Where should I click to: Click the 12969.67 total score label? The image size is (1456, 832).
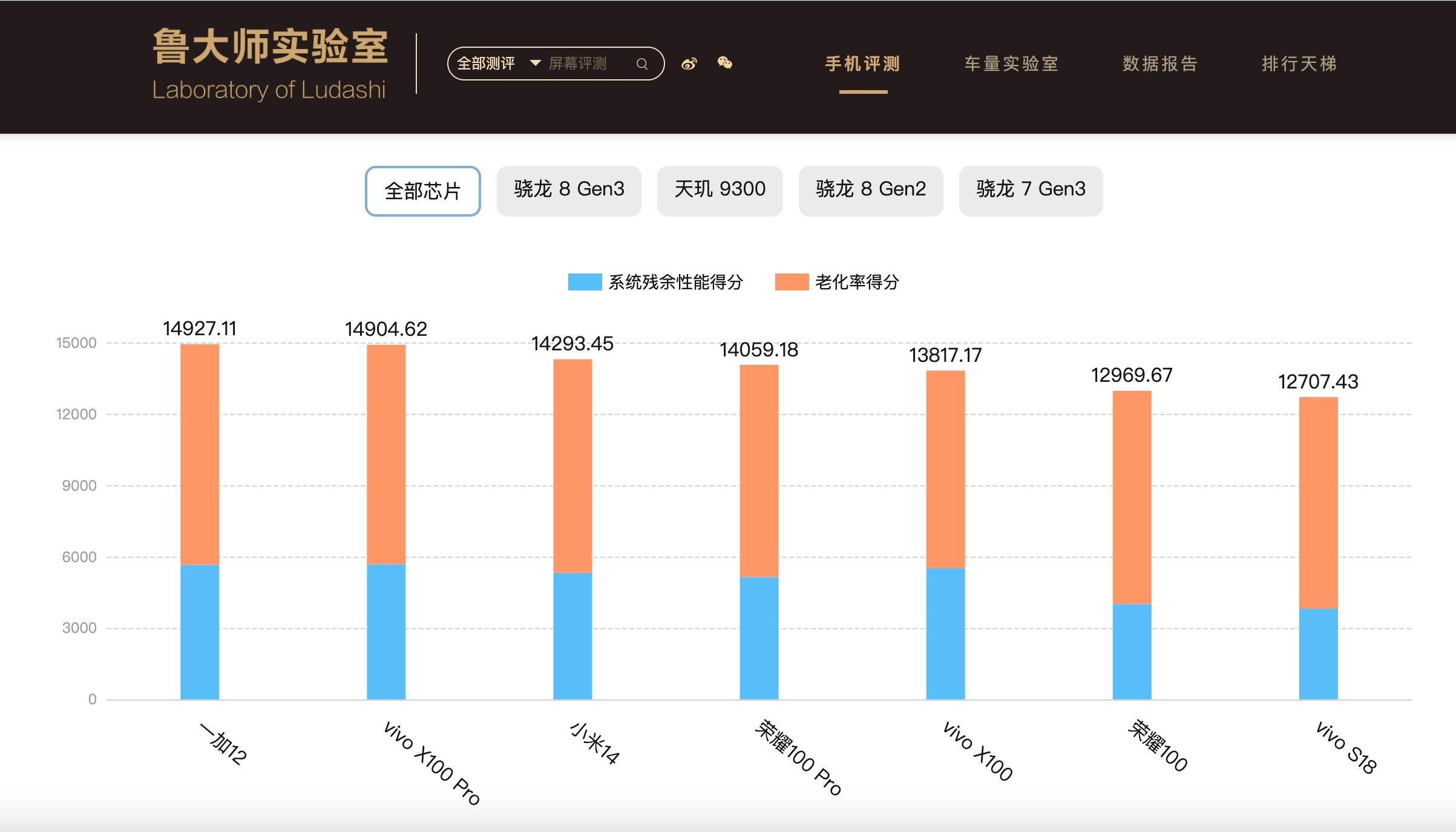(x=1132, y=375)
